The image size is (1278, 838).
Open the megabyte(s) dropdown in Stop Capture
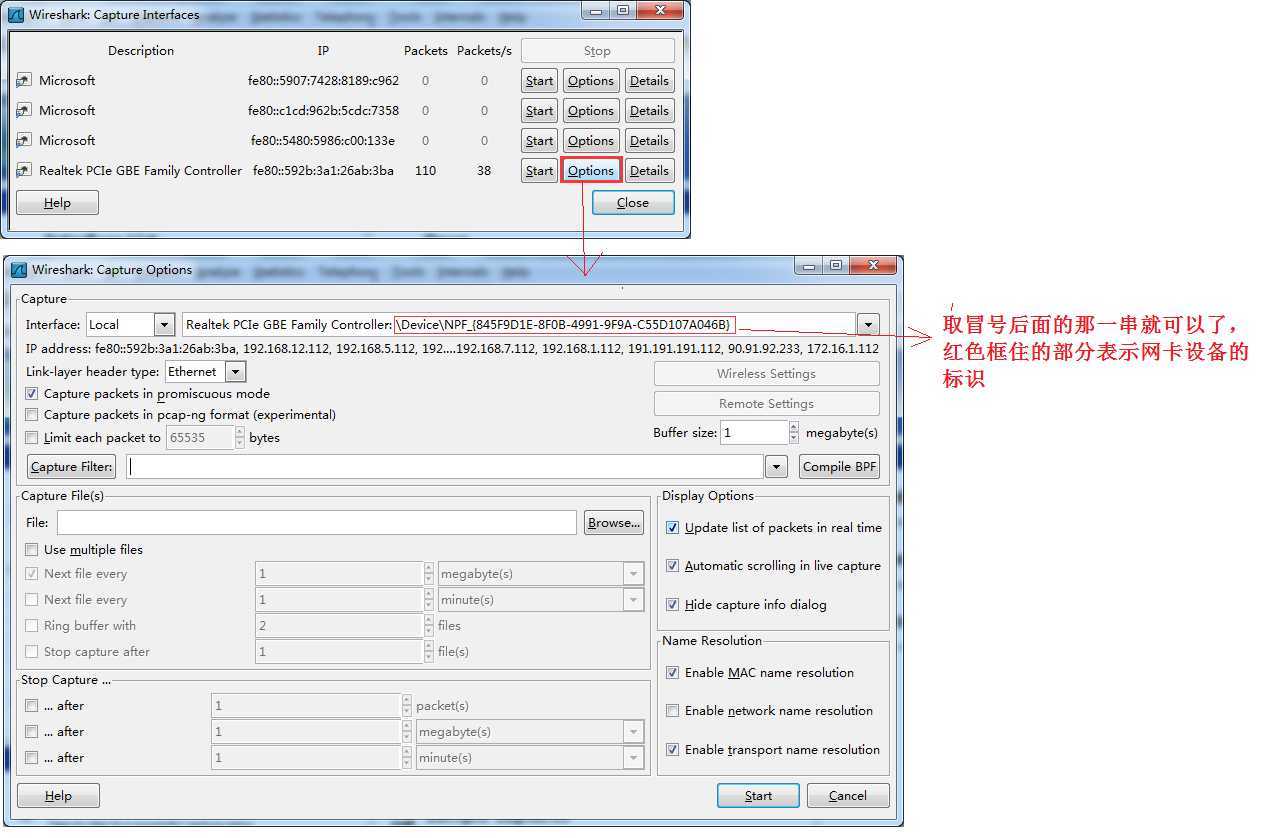click(633, 732)
